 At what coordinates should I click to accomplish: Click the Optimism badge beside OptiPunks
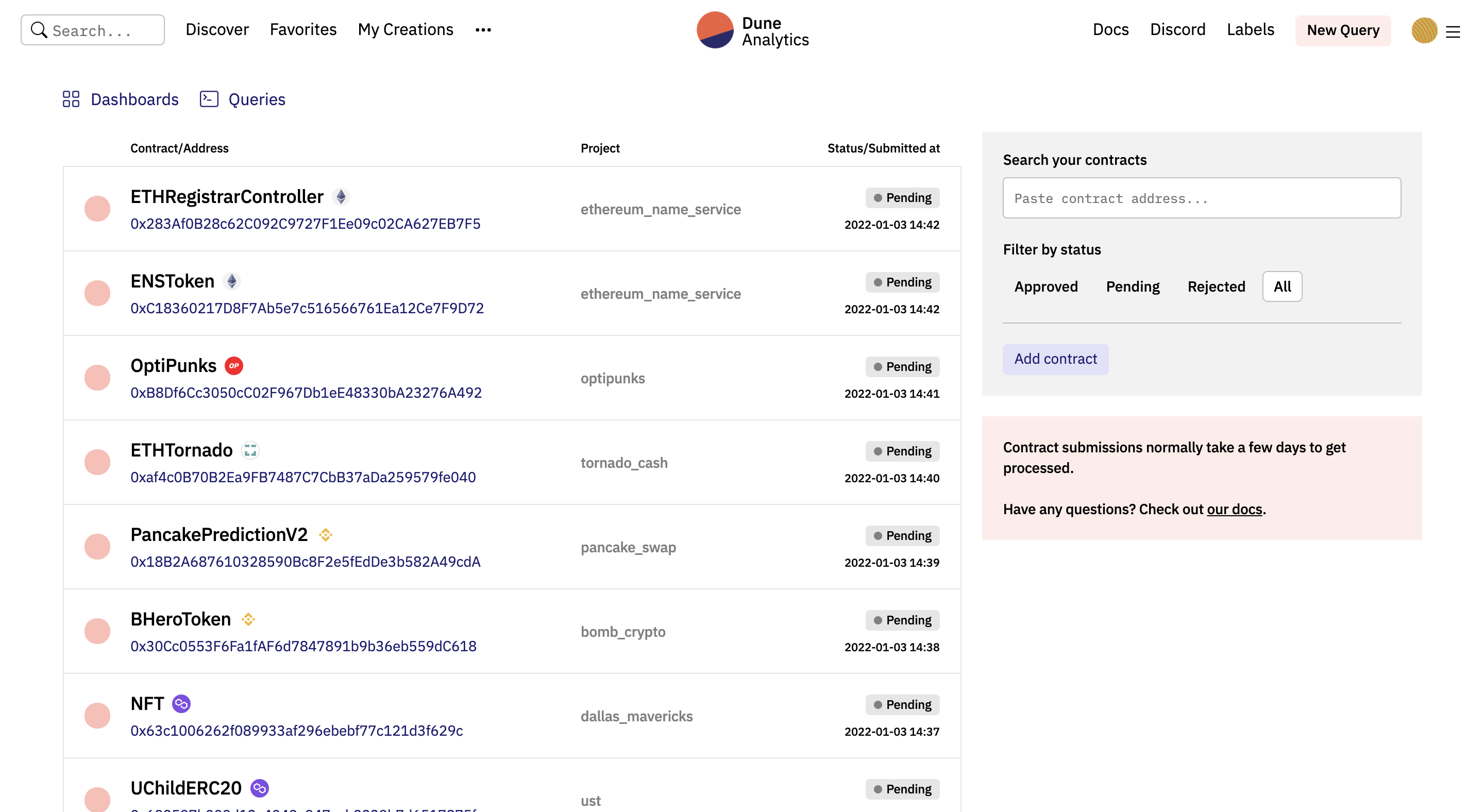[234, 366]
